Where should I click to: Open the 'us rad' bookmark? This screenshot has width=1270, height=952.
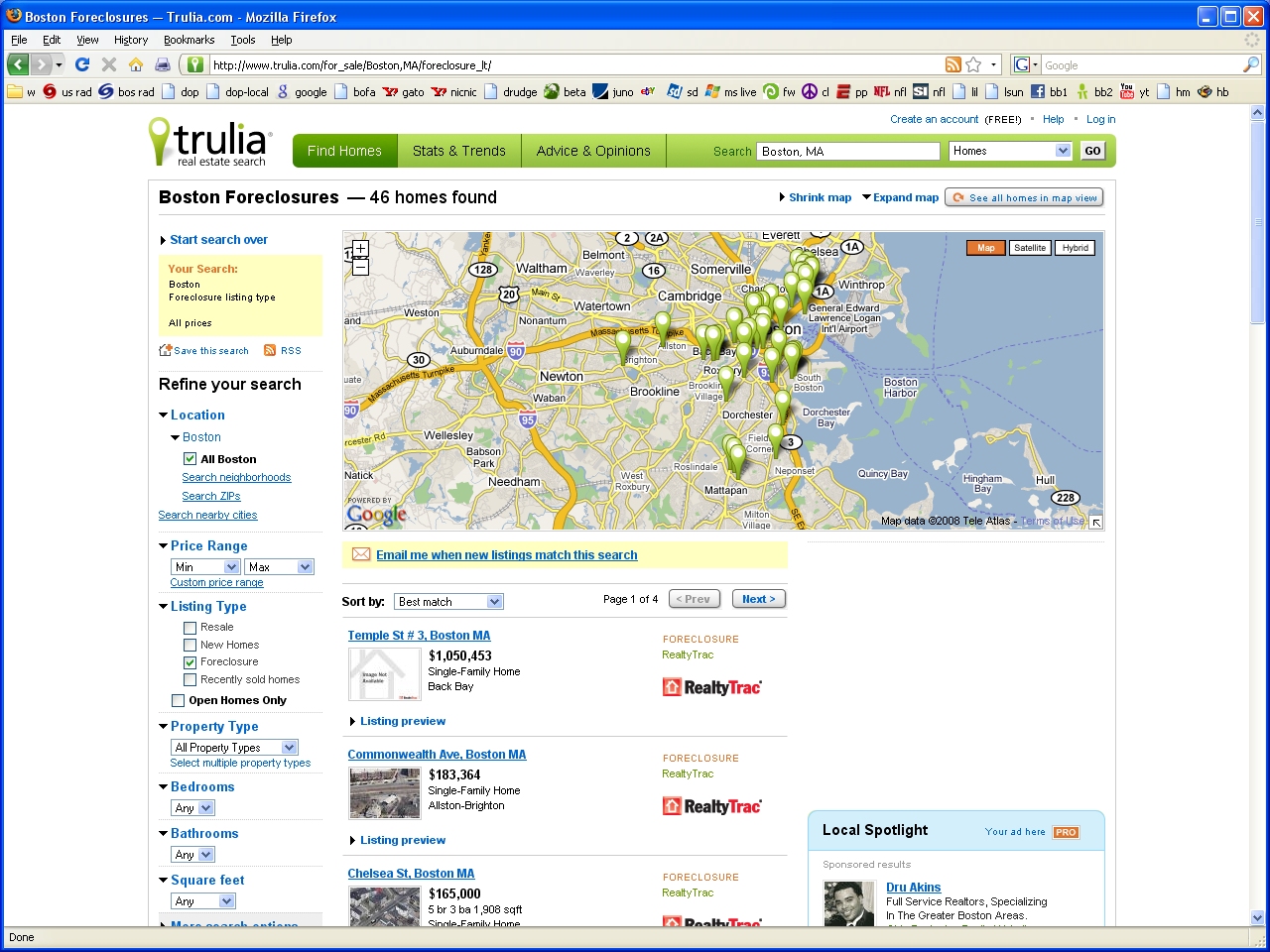coord(67,92)
